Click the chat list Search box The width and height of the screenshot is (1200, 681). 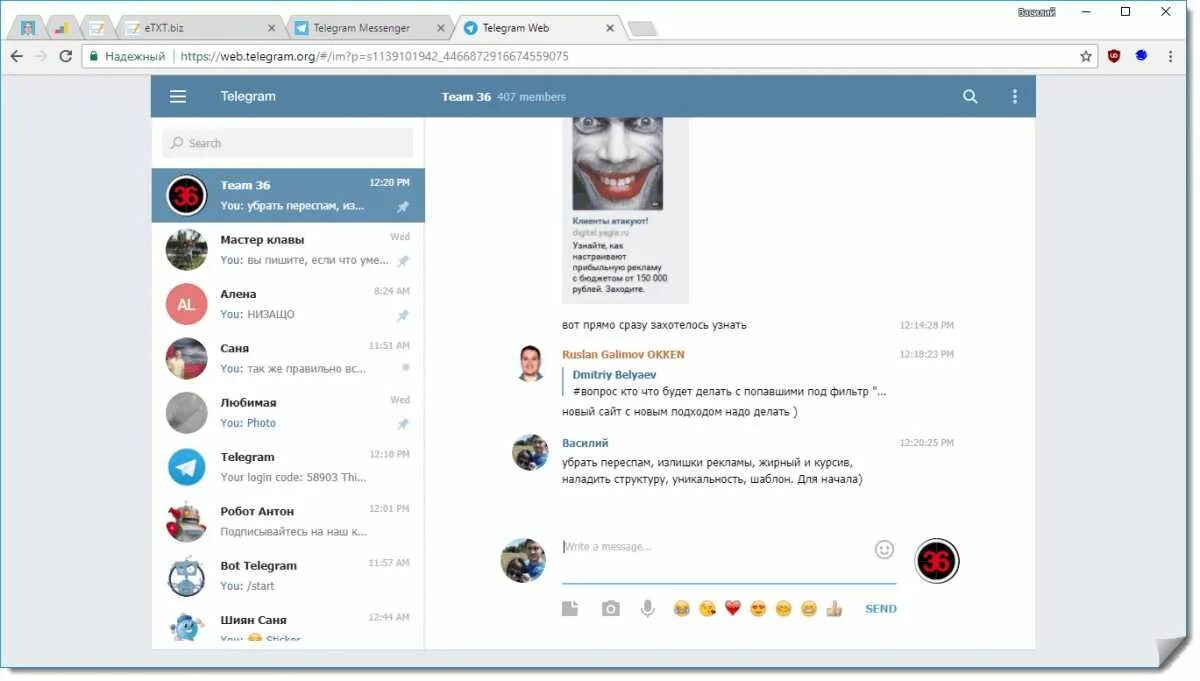(x=288, y=143)
